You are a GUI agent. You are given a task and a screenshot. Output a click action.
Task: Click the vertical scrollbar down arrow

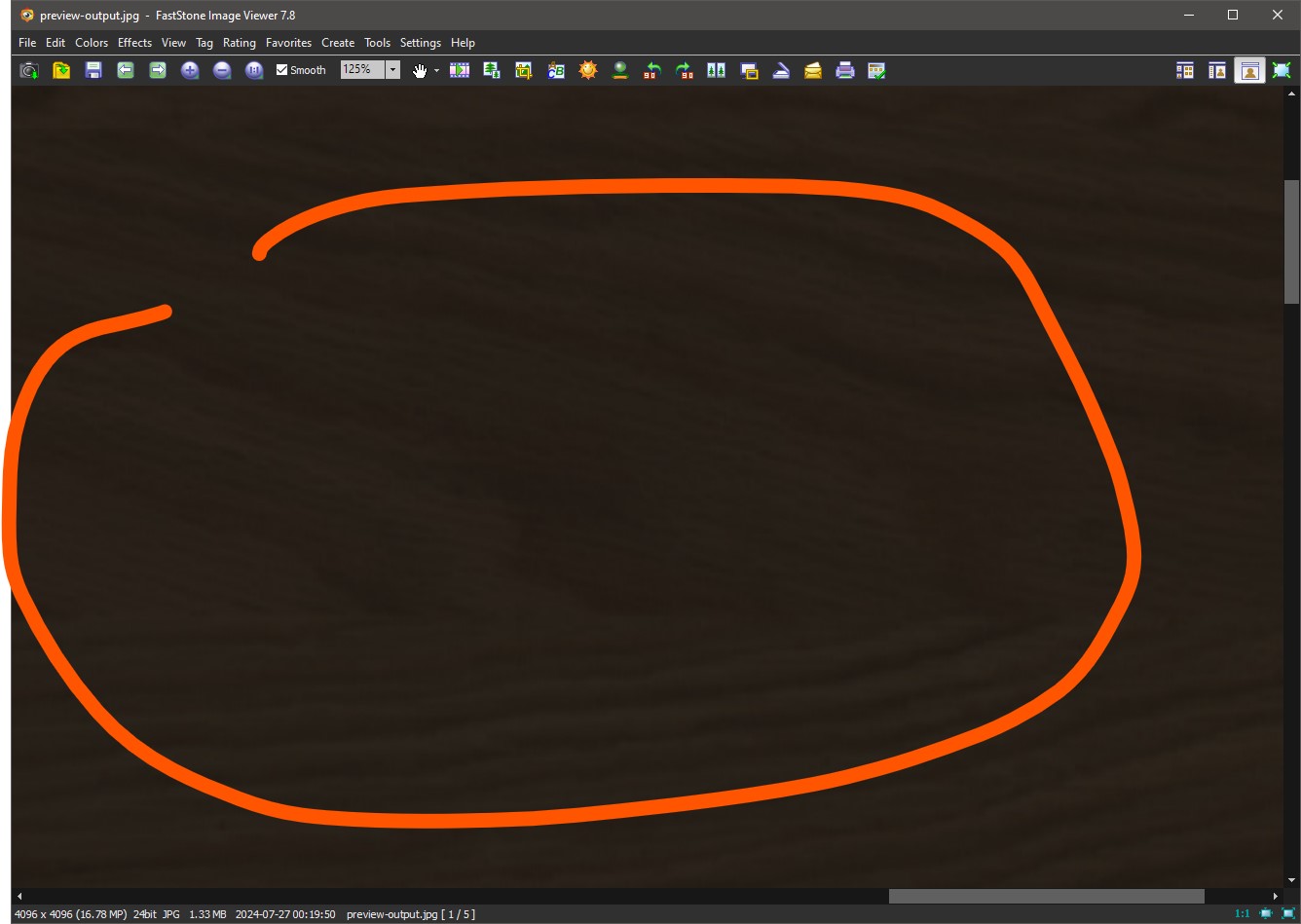pyautogui.click(x=1291, y=880)
